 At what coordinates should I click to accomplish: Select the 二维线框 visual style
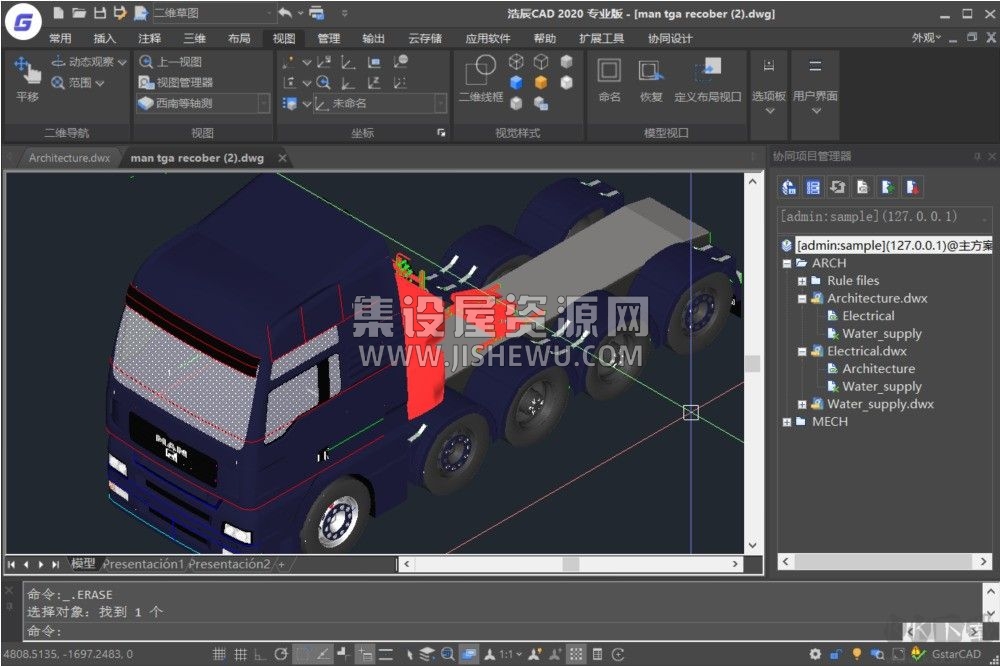tap(481, 79)
